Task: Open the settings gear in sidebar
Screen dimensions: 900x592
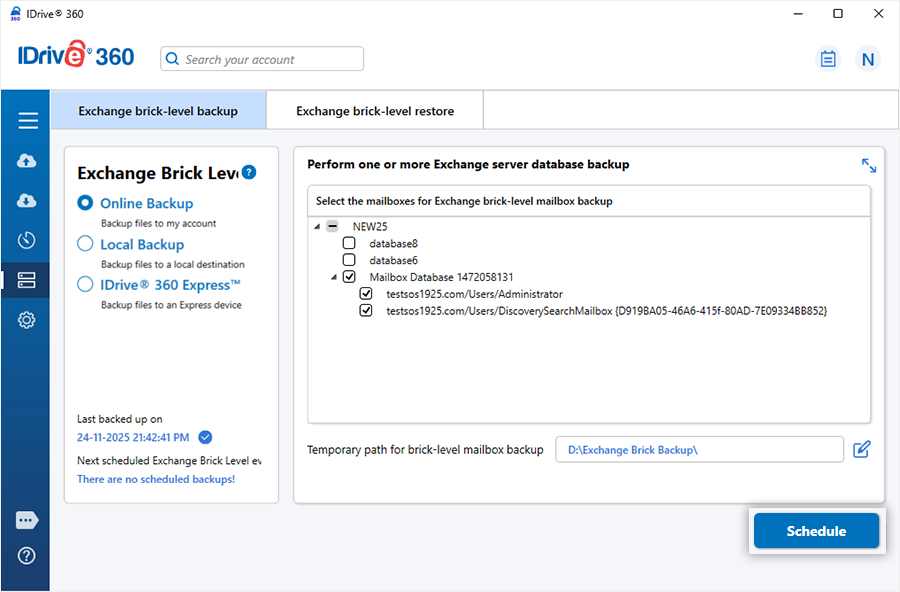Action: point(27,320)
